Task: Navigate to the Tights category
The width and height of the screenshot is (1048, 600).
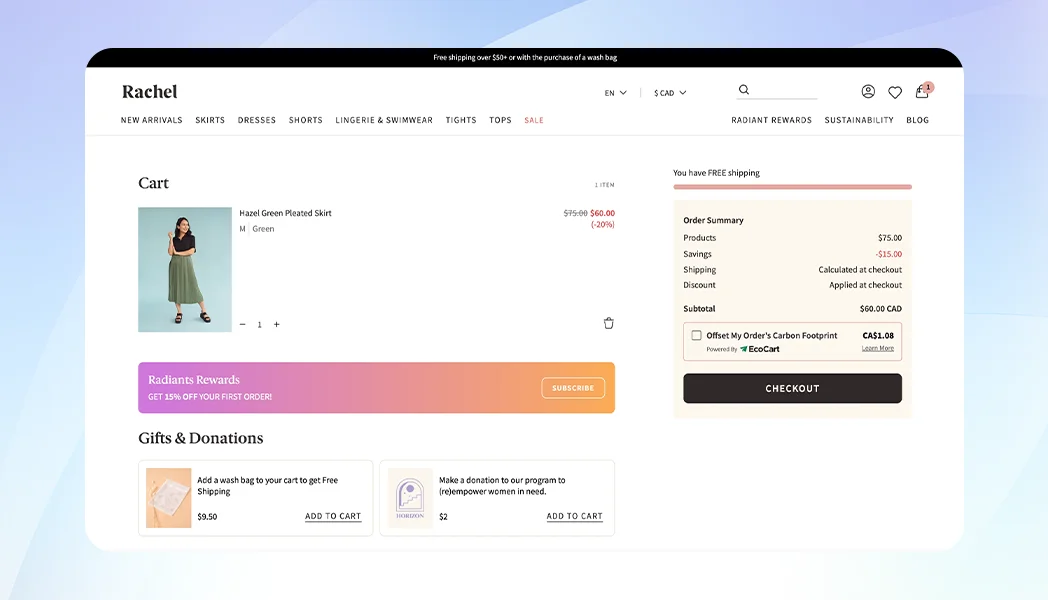Action: [x=461, y=120]
